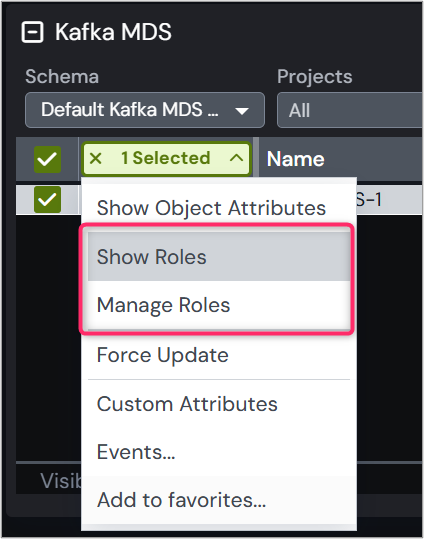Select Manage Roles option
424x539 pixels.
pyautogui.click(x=219, y=305)
